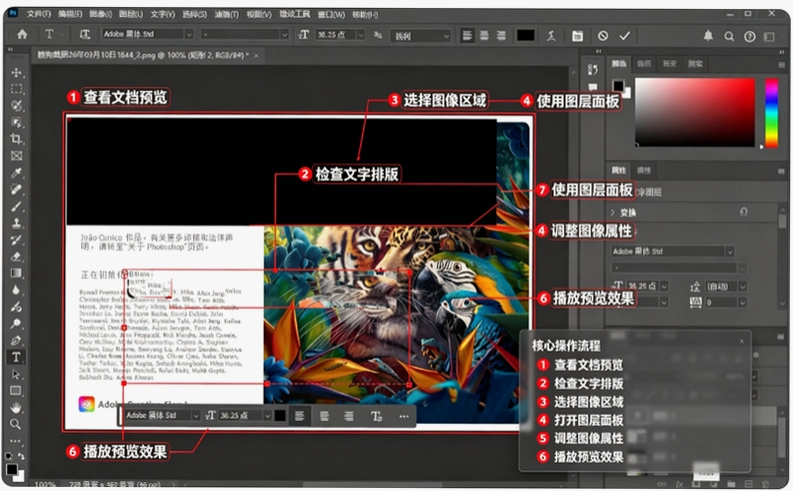Commit the current text edit checkmark
This screenshot has height=491, width=793.
coord(625,36)
